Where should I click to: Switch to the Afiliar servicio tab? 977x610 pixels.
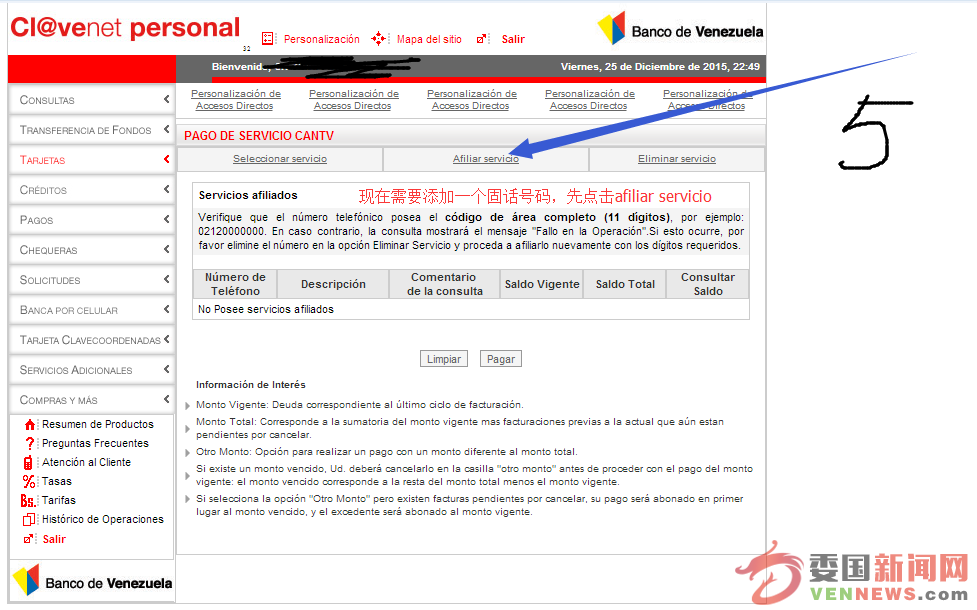tap(485, 159)
